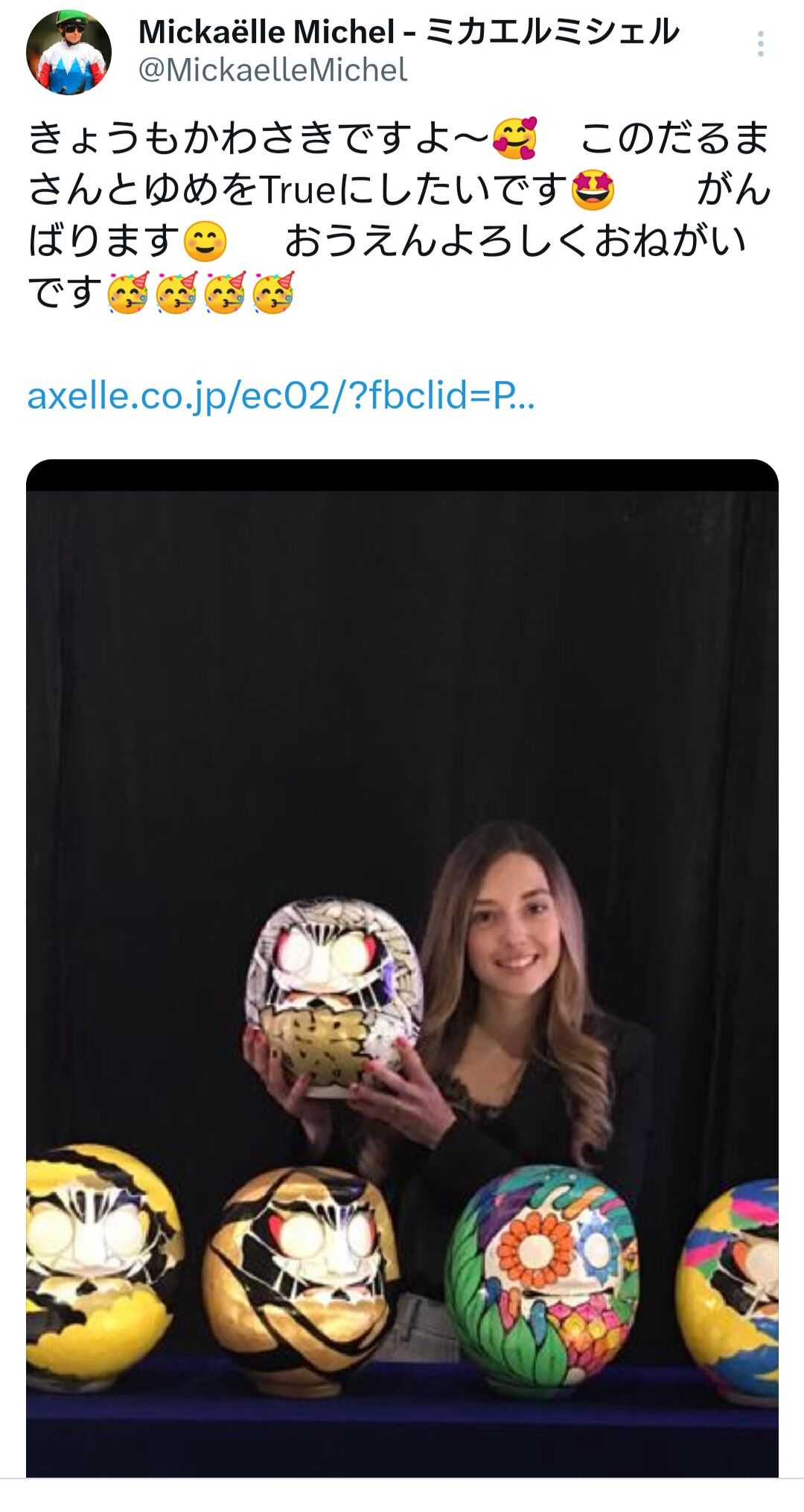Click the first party face emoji
This screenshot has height=1512, width=804.
(x=129, y=293)
